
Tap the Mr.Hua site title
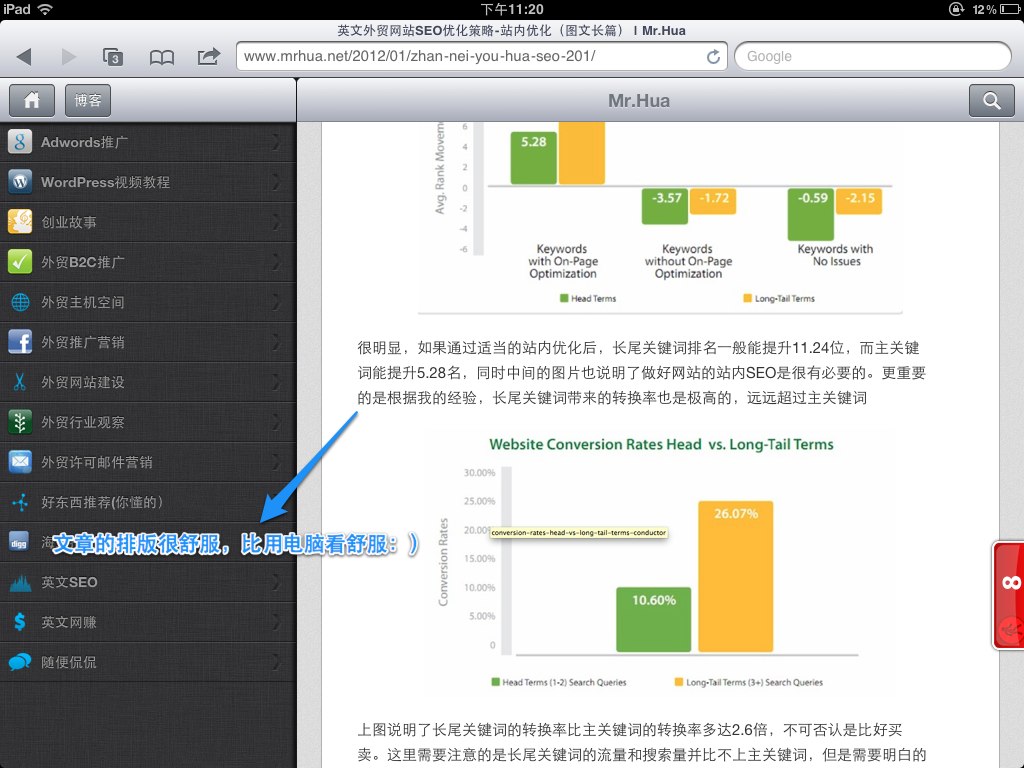(x=639, y=101)
